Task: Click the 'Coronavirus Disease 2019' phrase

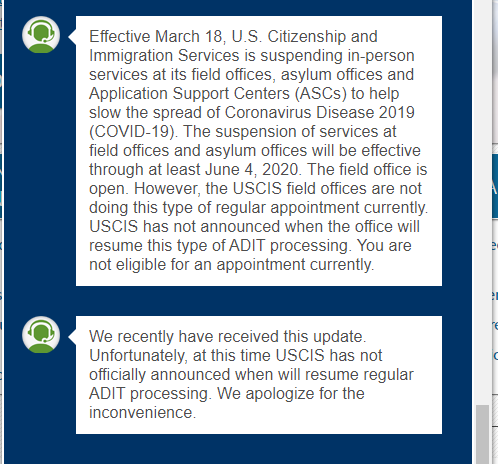Action: tap(319, 112)
